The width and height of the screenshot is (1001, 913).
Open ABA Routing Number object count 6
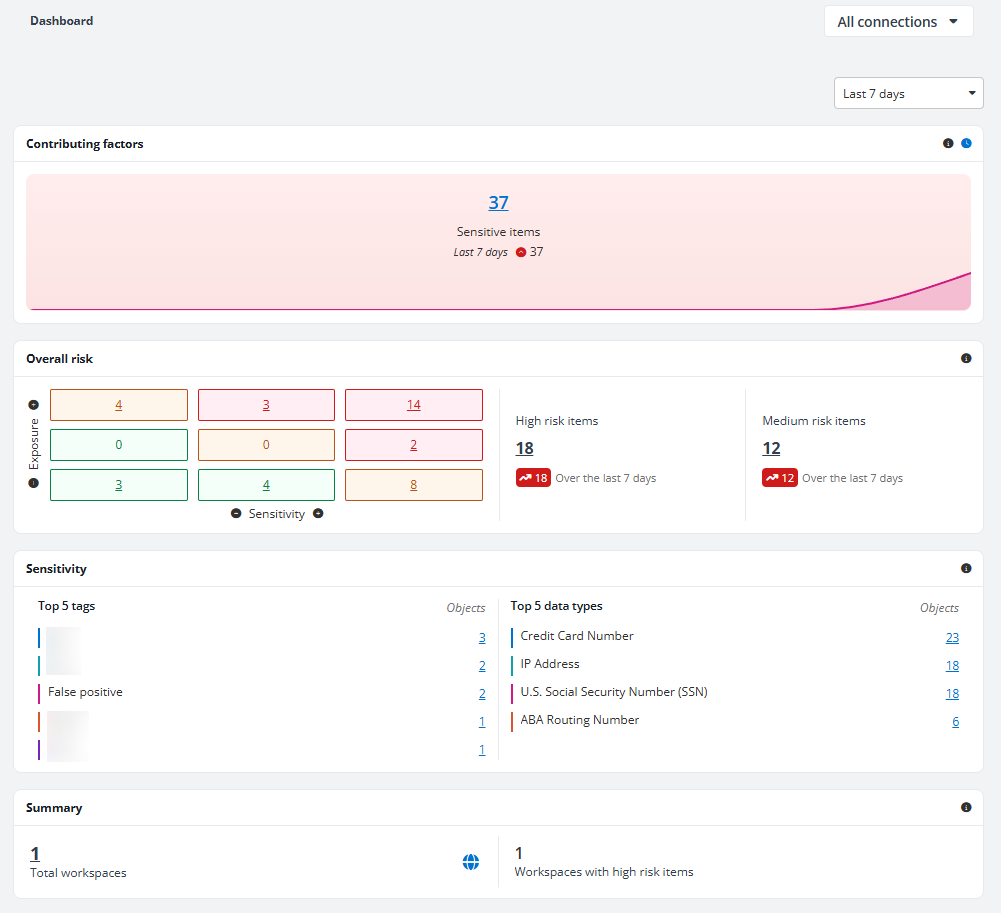point(956,721)
